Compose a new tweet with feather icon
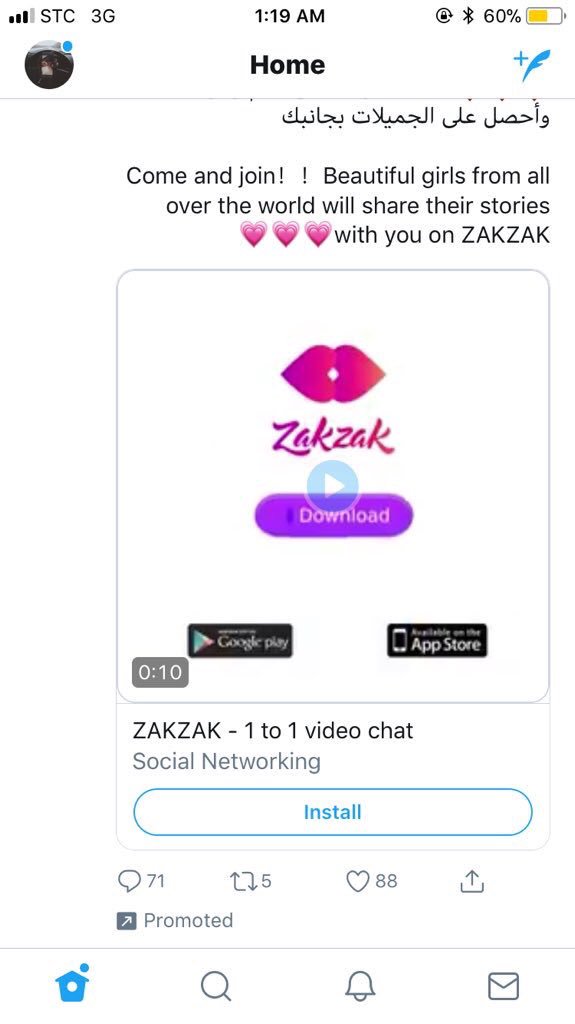Screen dimensions: 575x1024 (532, 65)
